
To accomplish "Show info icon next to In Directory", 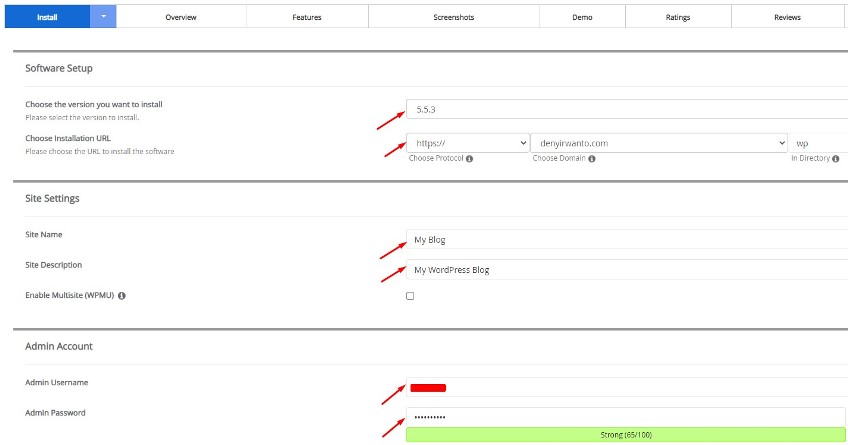I will coord(836,158).
